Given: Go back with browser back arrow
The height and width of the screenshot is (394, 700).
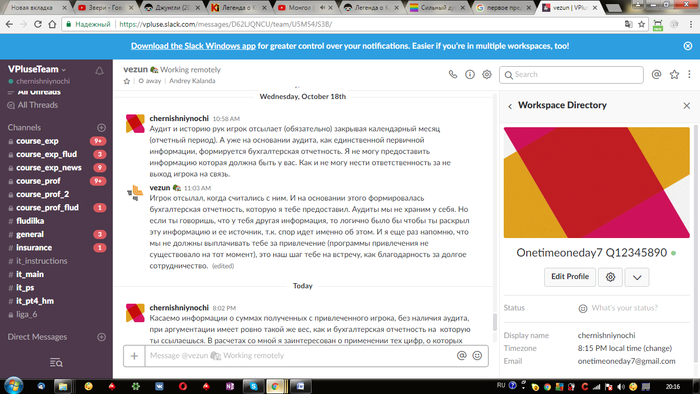Looking at the screenshot, I should pos(9,24).
